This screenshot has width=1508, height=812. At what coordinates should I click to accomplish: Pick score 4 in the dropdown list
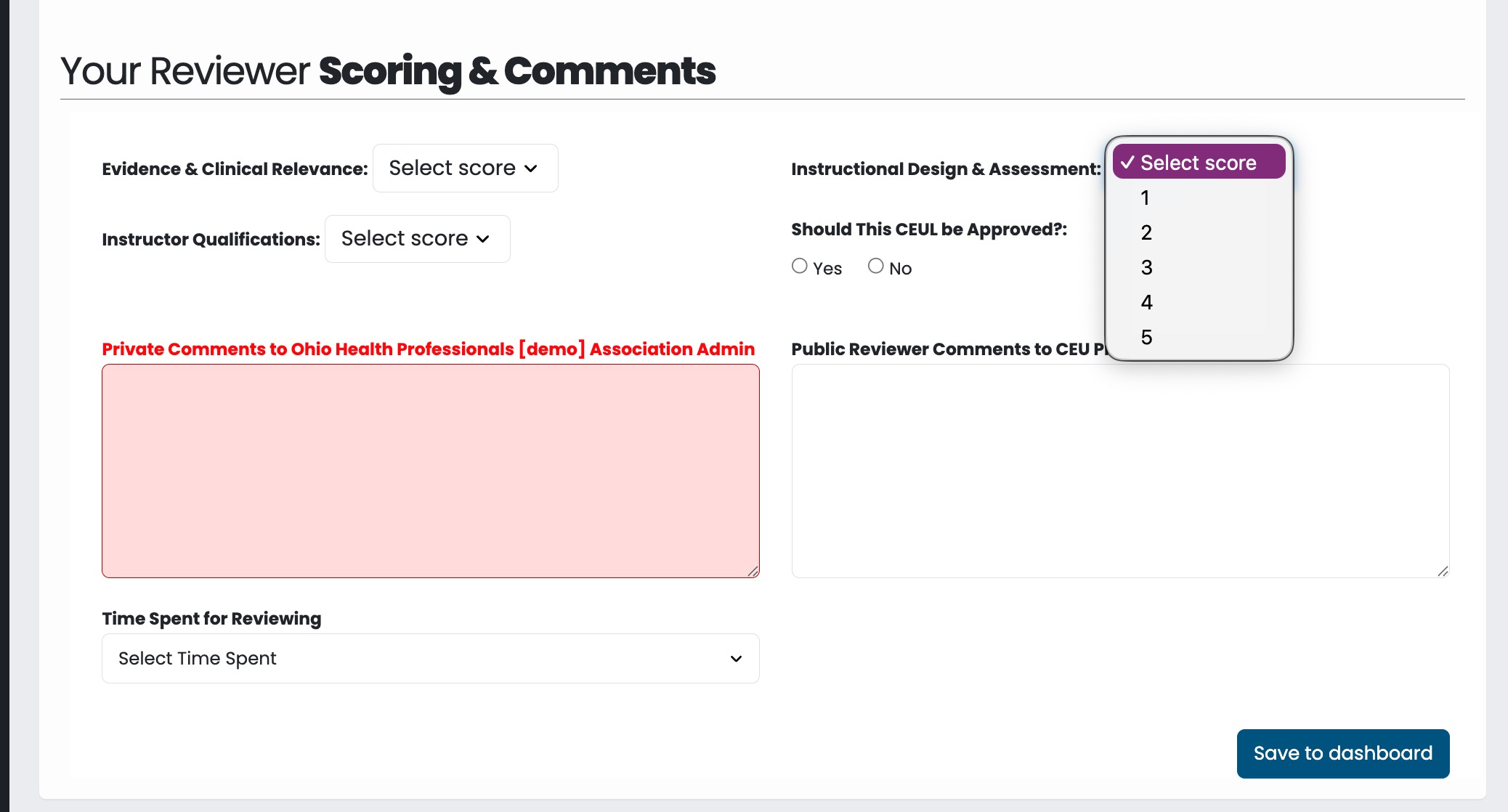(x=1146, y=302)
